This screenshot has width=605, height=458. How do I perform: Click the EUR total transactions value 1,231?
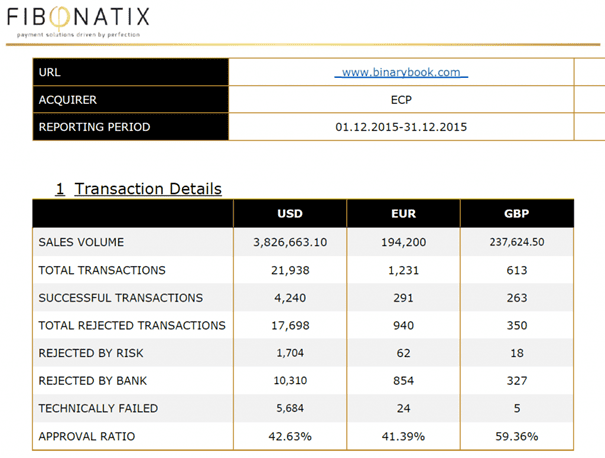point(403,270)
